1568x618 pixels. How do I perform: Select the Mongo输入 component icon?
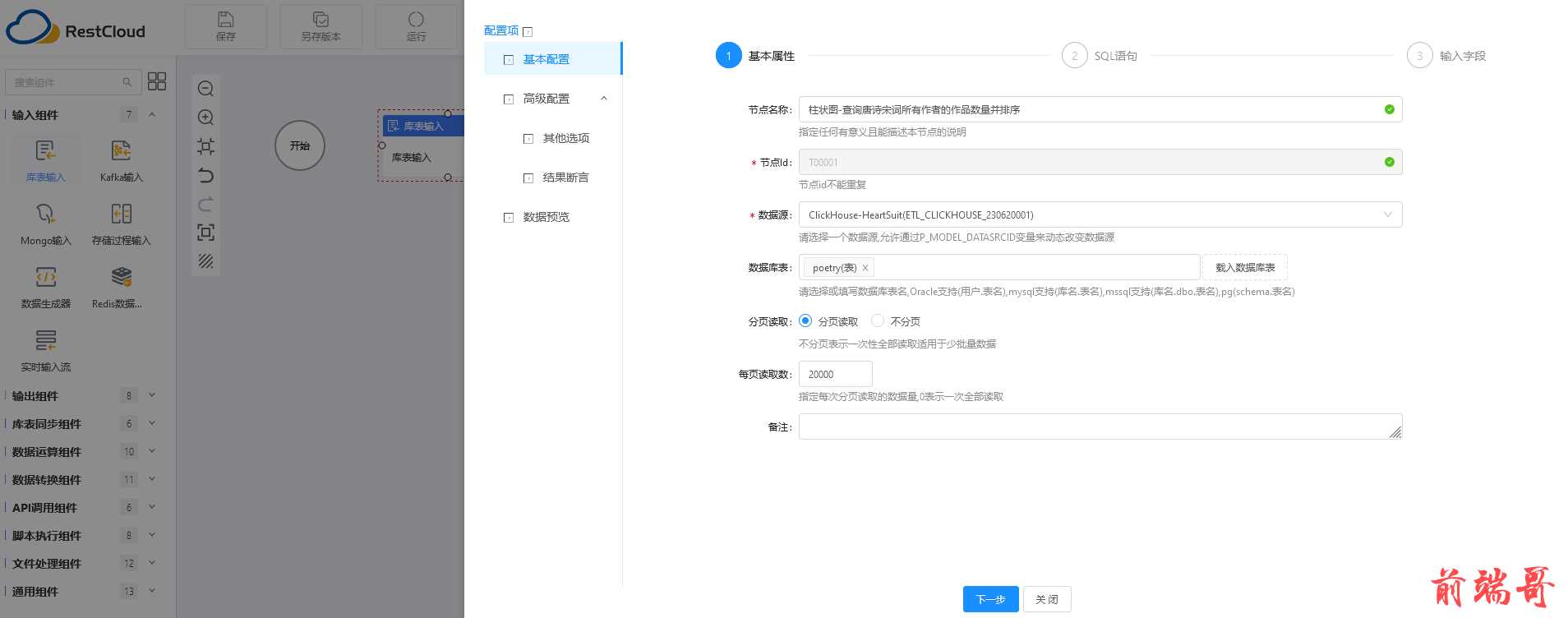click(x=45, y=214)
